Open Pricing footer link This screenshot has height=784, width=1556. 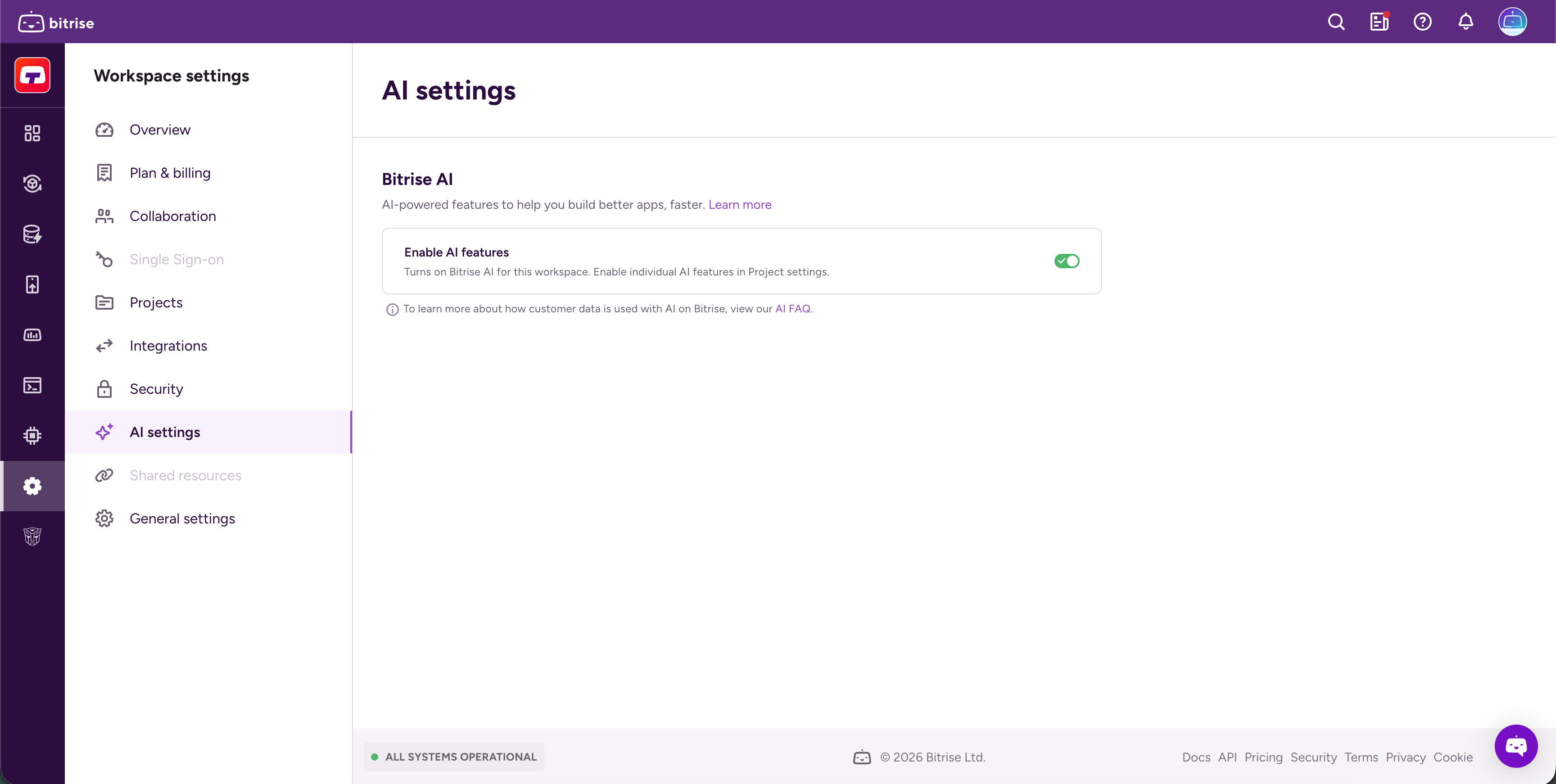[x=1263, y=757]
